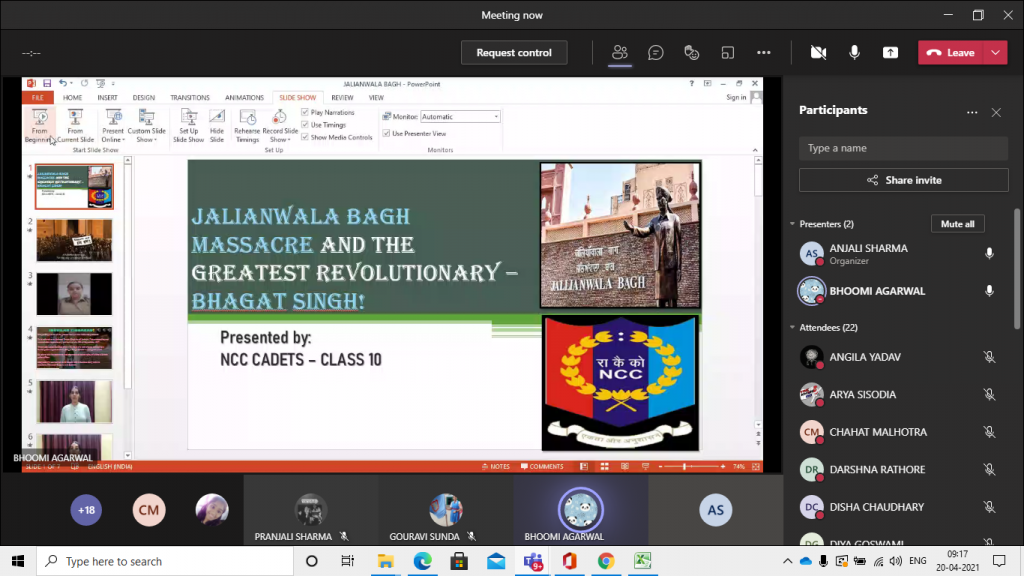Select the +18 more participants bubble
This screenshot has width=1024, height=576.
tap(87, 510)
